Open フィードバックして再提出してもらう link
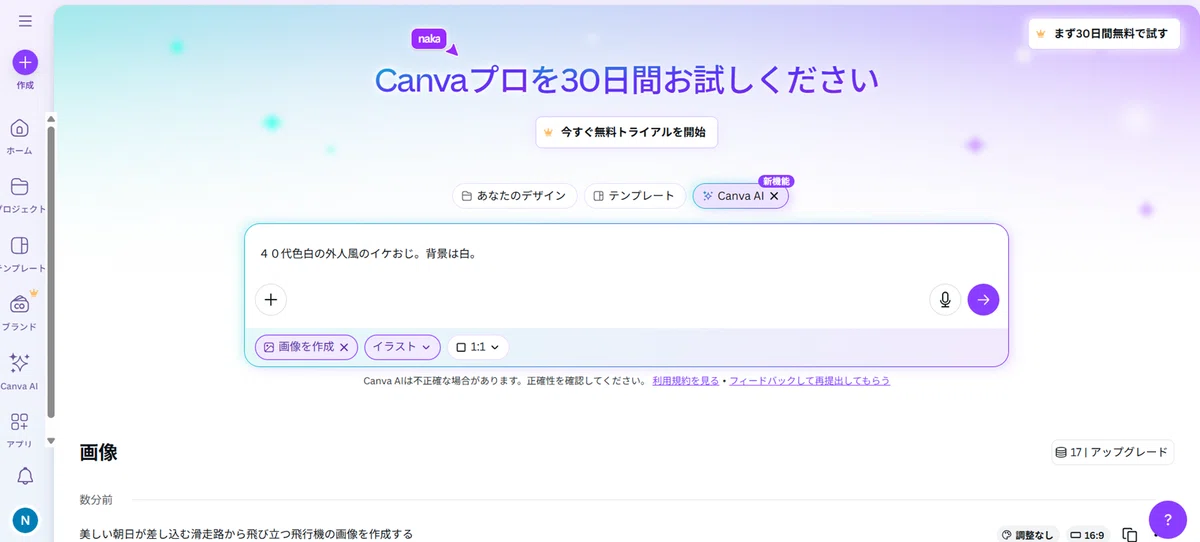Screen dimensions: 1200x542 810,381
